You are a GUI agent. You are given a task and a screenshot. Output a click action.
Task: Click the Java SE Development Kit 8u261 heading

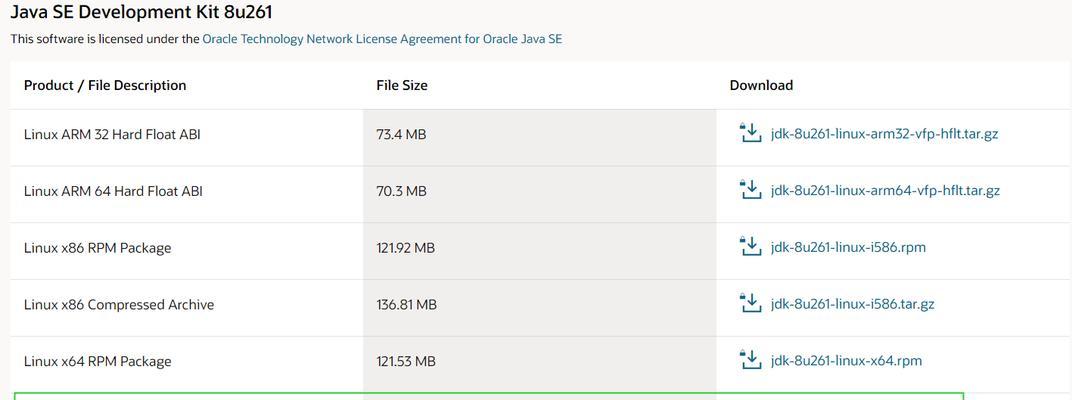click(142, 12)
